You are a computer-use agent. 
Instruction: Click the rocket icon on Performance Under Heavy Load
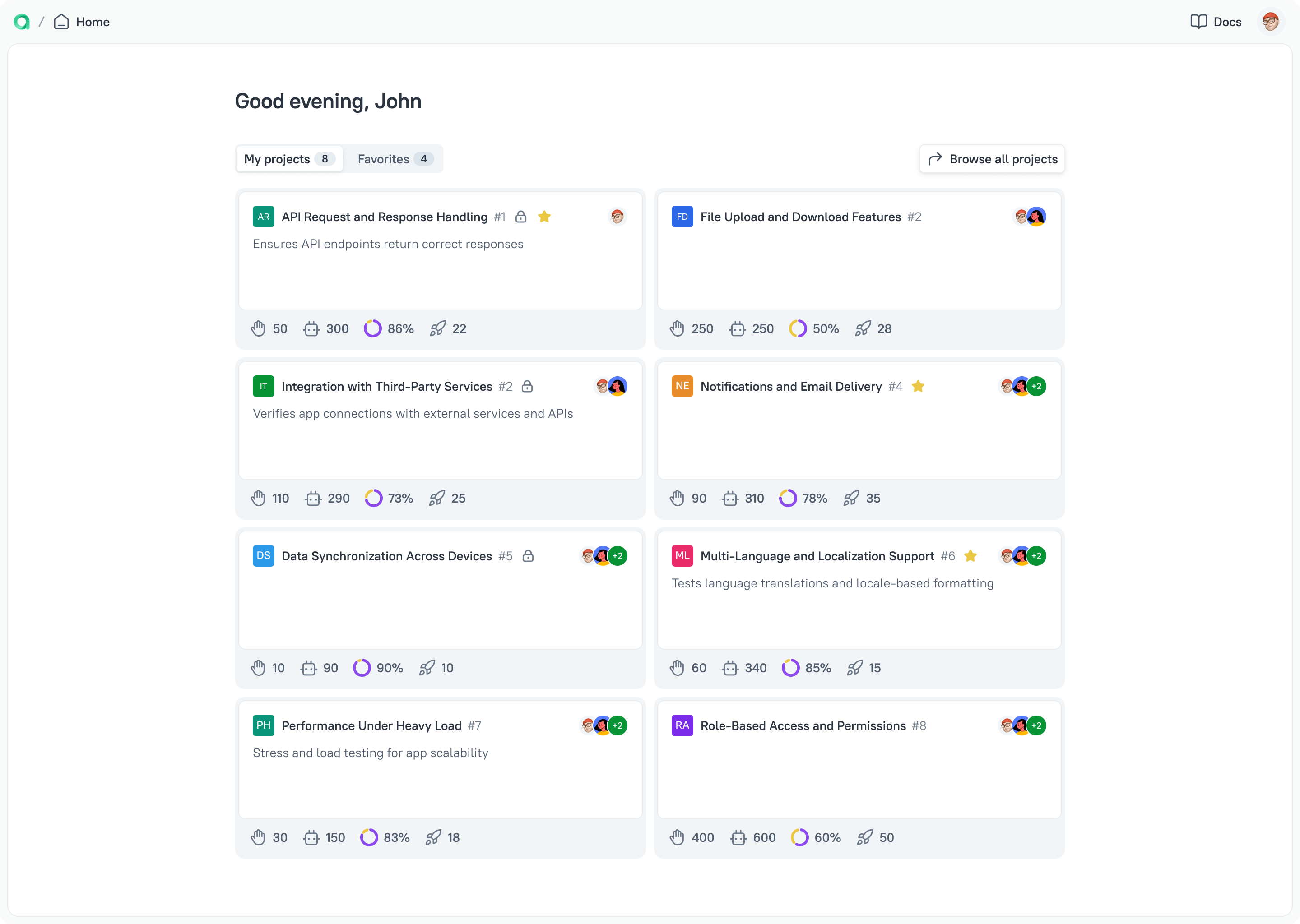click(435, 837)
